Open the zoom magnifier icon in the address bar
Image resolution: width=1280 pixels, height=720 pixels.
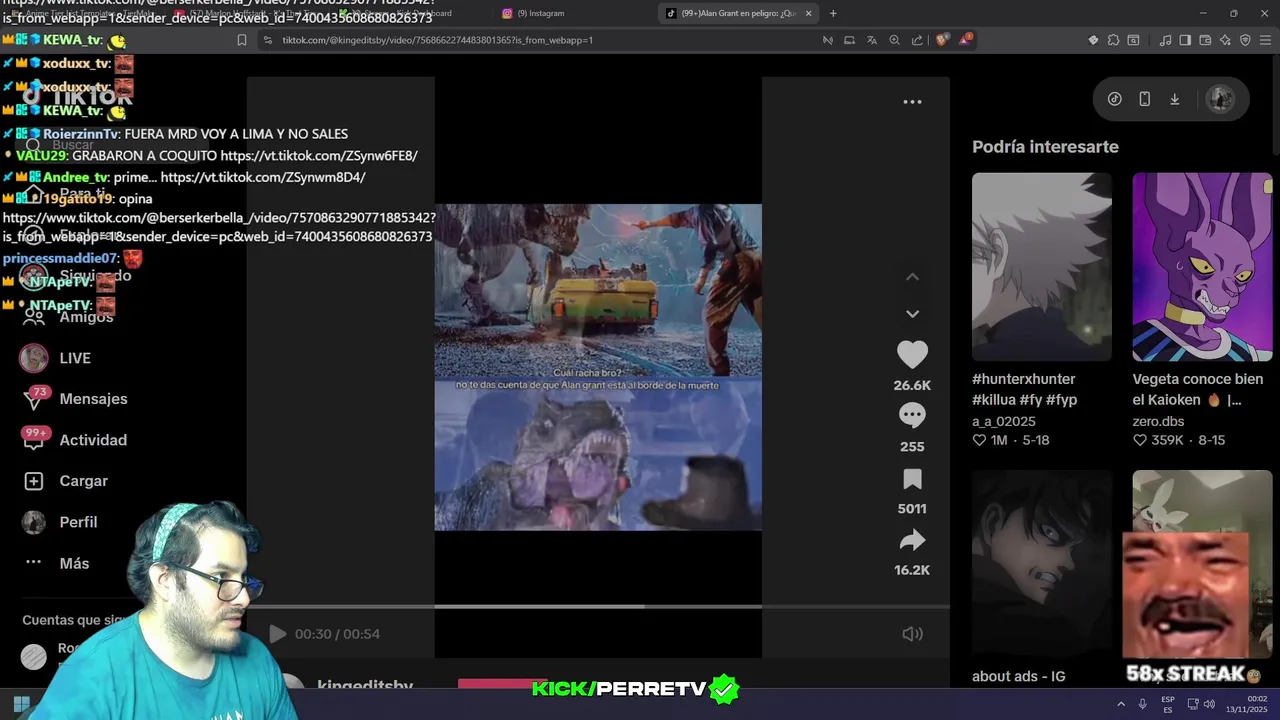pos(895,40)
